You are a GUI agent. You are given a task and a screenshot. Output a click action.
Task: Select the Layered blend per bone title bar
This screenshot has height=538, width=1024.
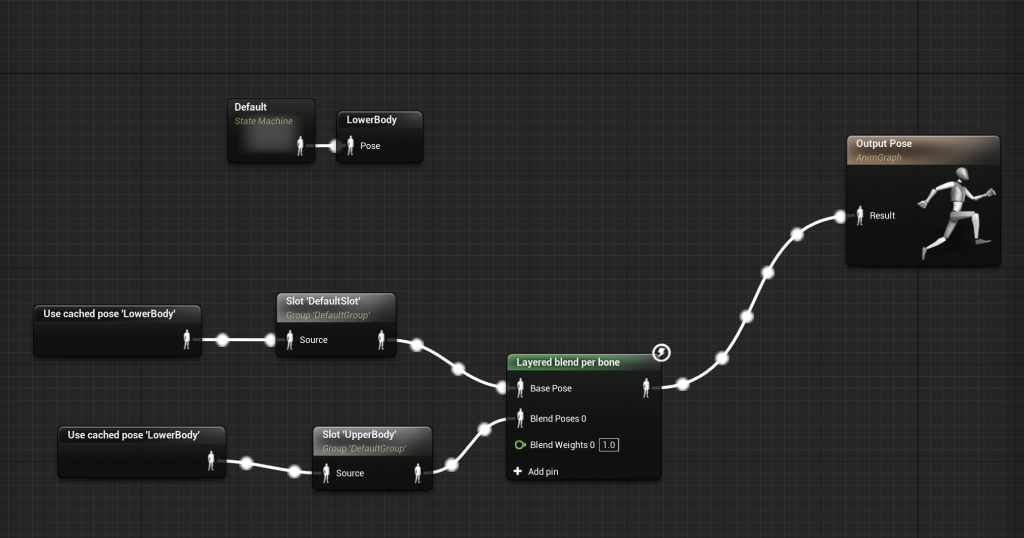(568, 362)
